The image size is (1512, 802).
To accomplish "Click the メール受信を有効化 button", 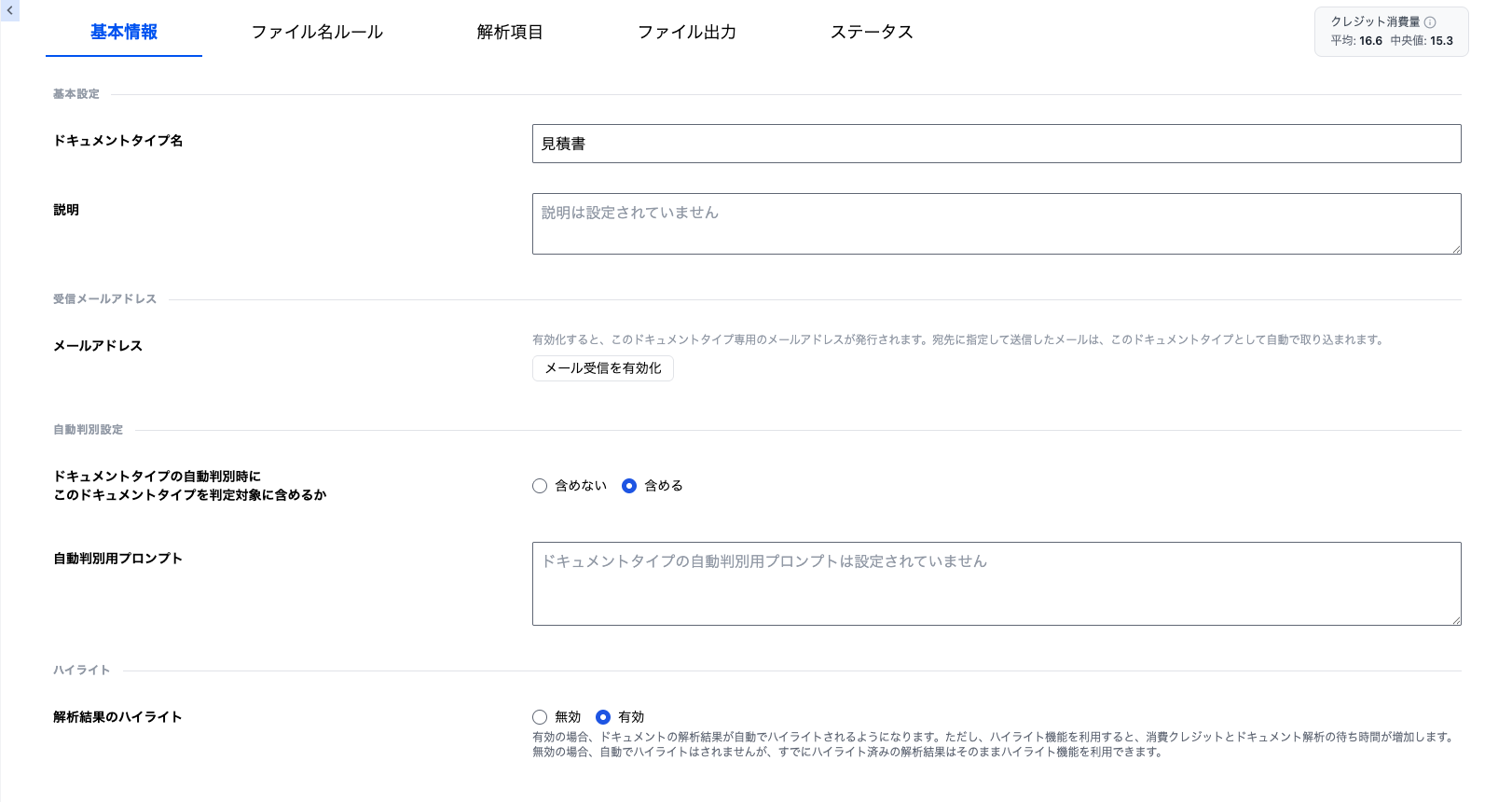I will click(x=603, y=368).
